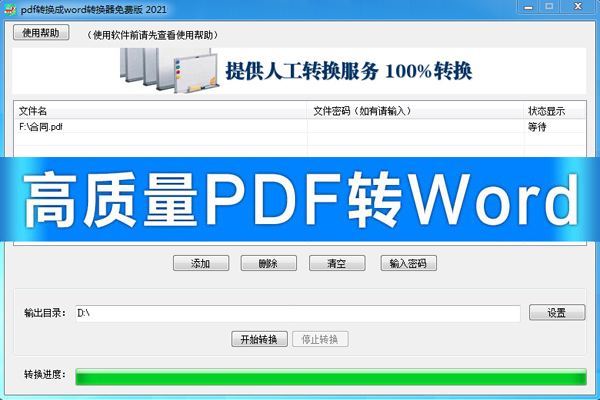Click the green conversion progress bar
This screenshot has width=600, height=400.
(x=331, y=377)
